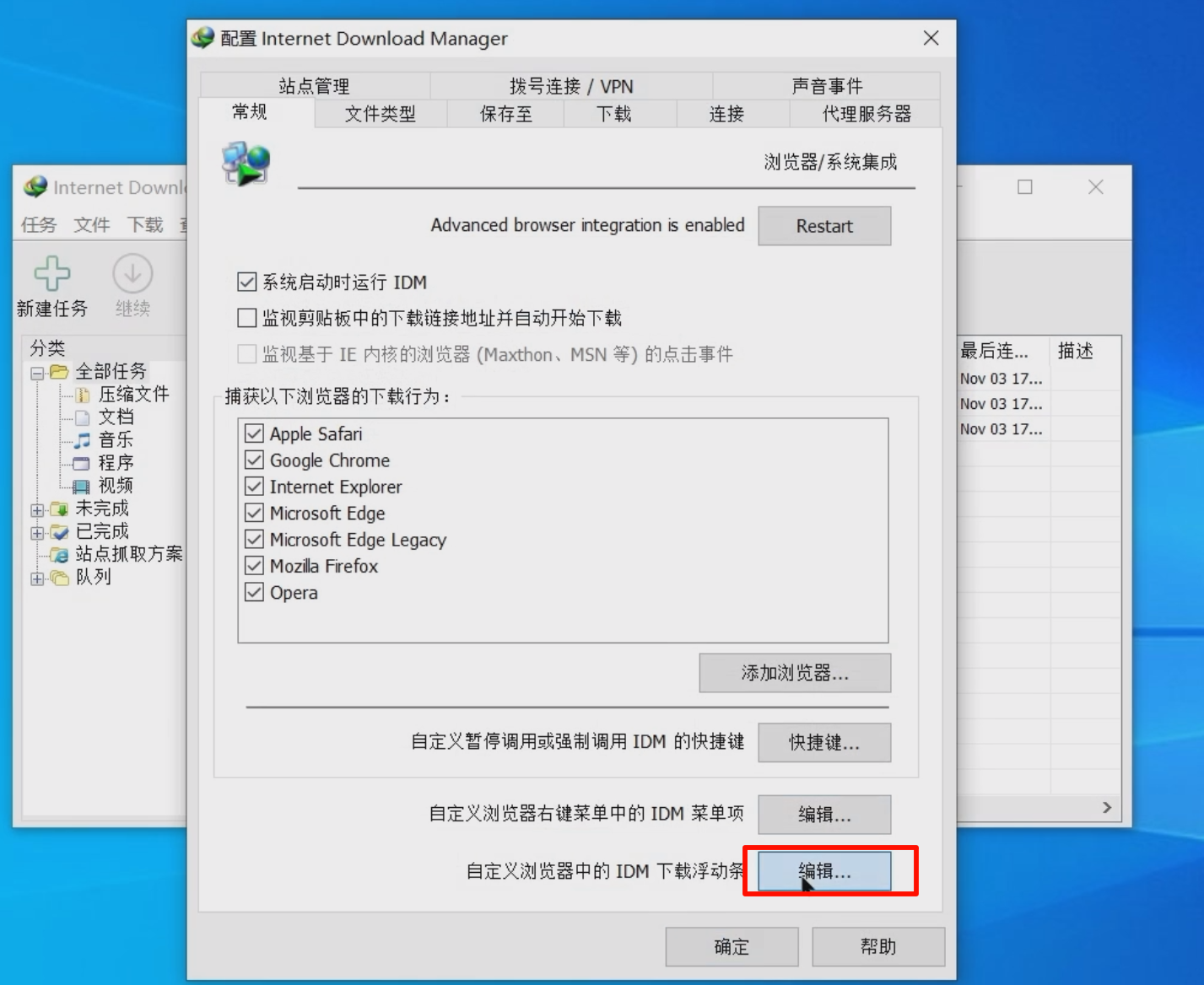Close the configuration dialog

(931, 38)
